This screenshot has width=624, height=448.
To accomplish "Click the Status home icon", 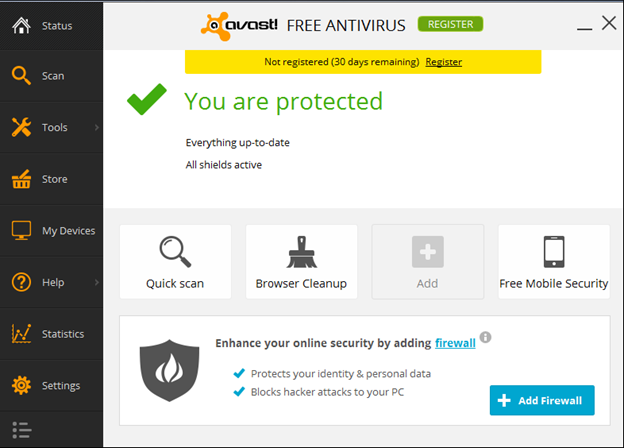I will tap(21, 26).
